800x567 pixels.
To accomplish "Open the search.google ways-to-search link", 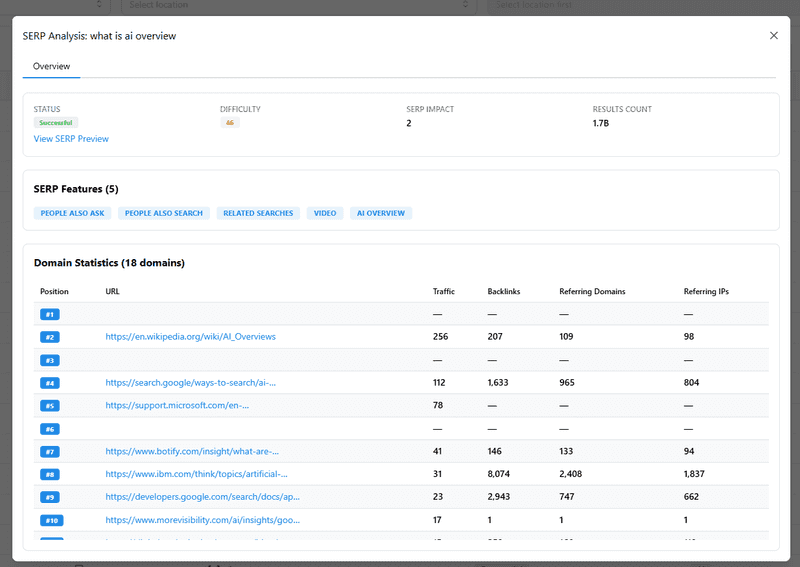I will coord(190,383).
